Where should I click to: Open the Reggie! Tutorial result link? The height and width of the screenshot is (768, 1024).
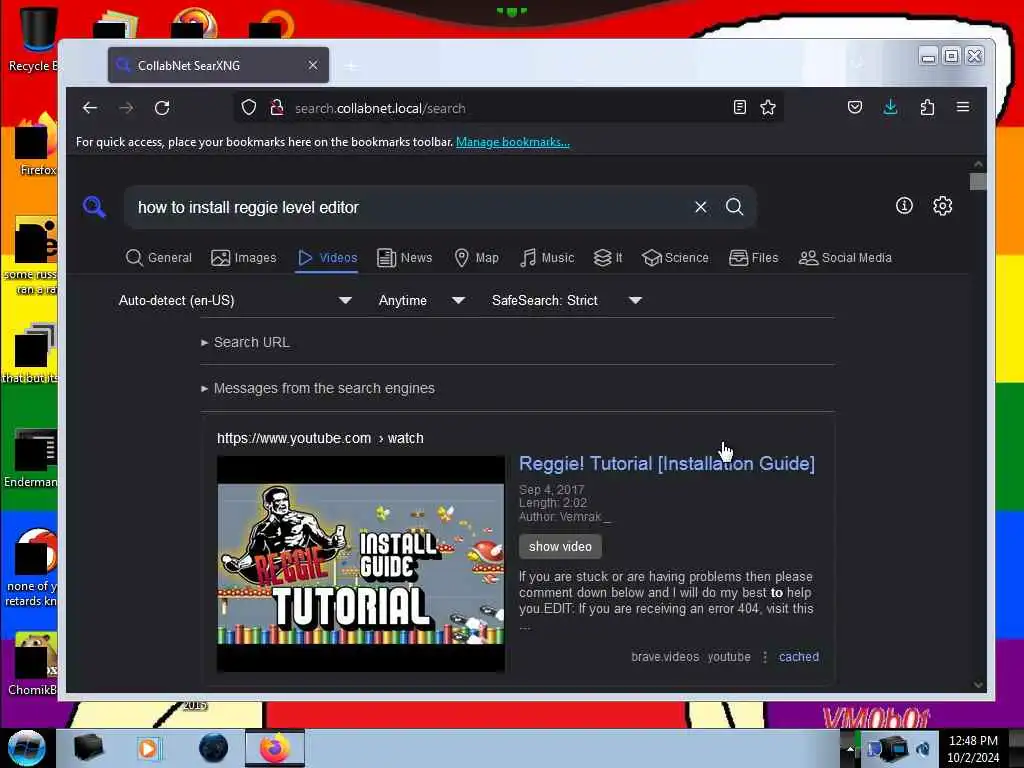(667, 464)
